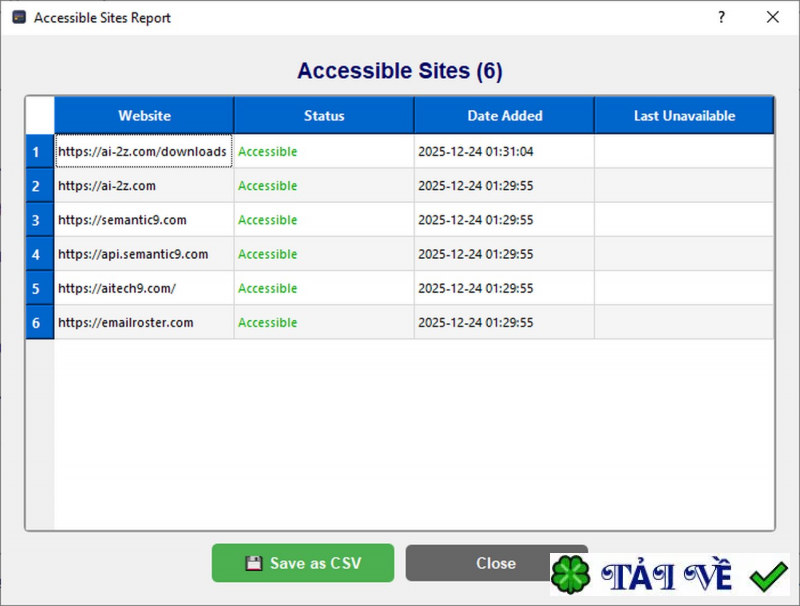
Task: Click the Last Unavailable column header
Action: (684, 115)
